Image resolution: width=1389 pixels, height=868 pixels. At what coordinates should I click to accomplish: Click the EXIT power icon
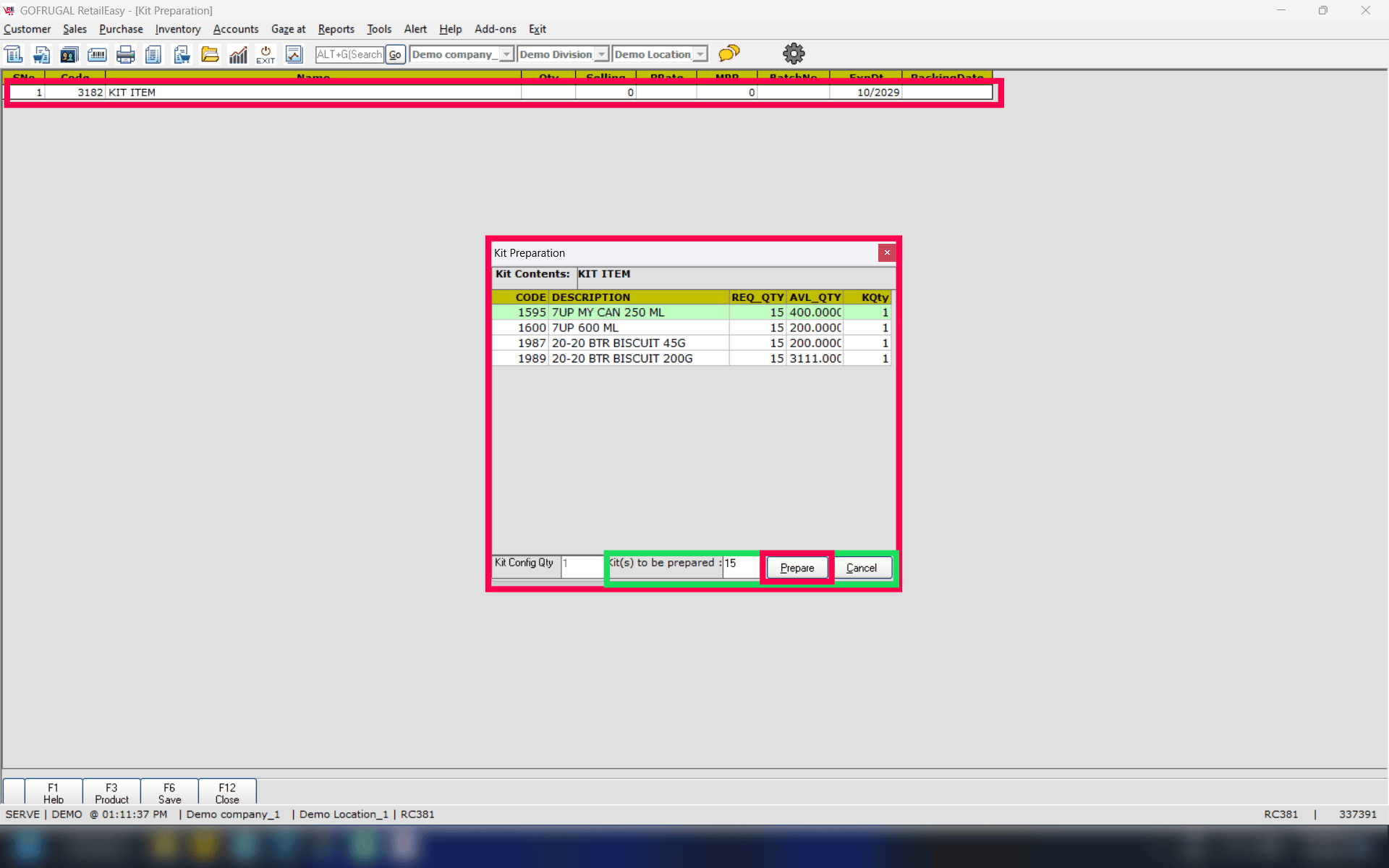[266, 54]
